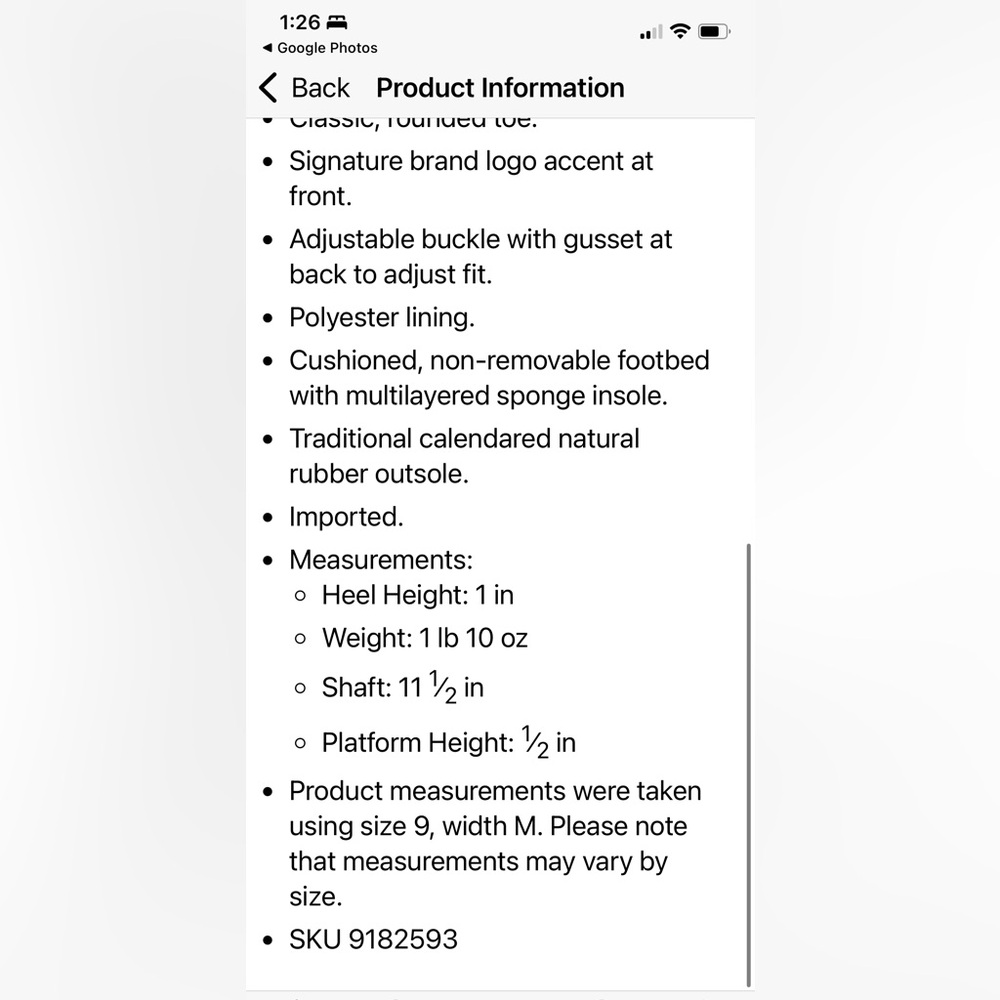Screen dimensions: 1000x1000
Task: Tap the Platform Height measurement entry
Action: click(x=448, y=742)
